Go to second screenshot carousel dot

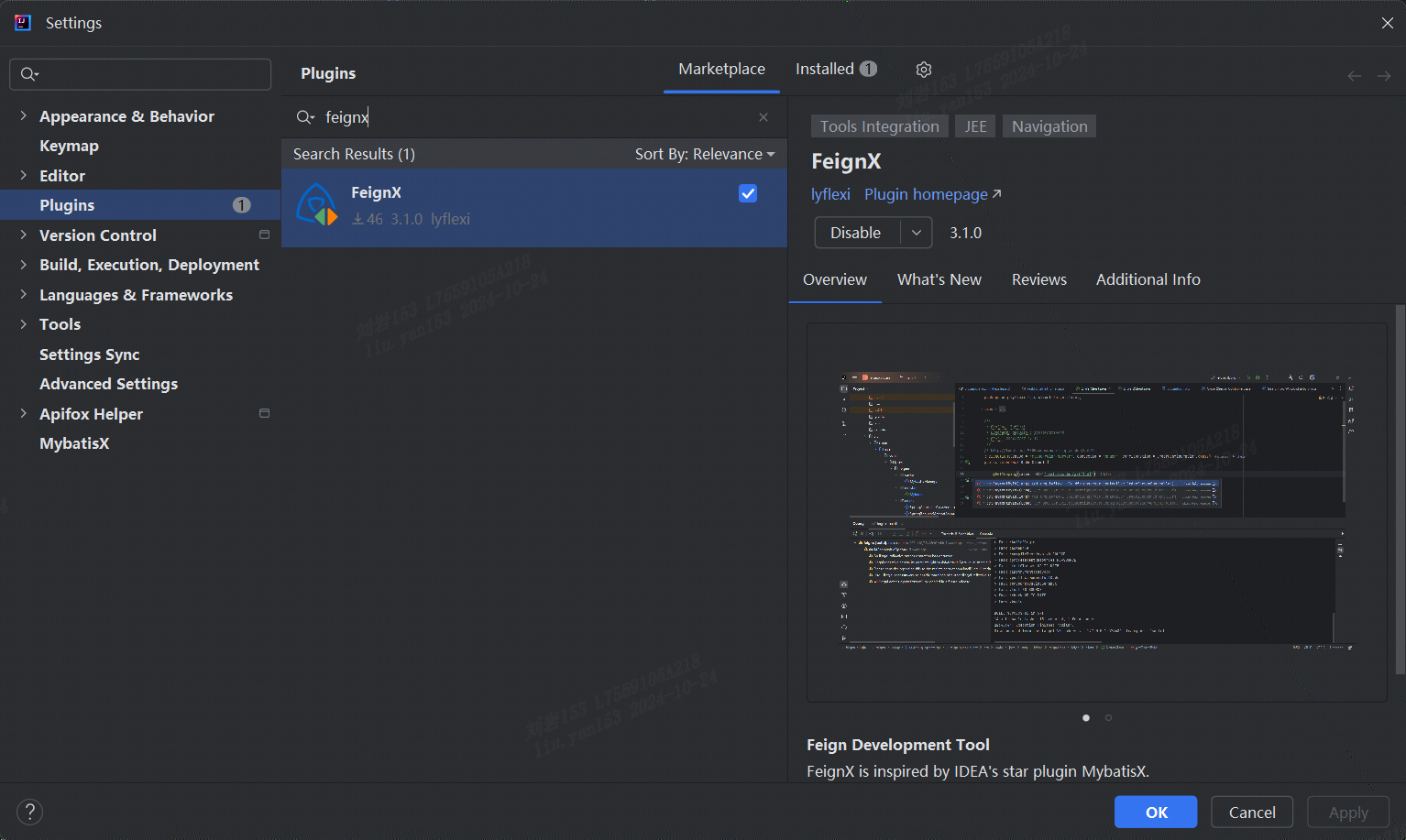(x=1108, y=718)
